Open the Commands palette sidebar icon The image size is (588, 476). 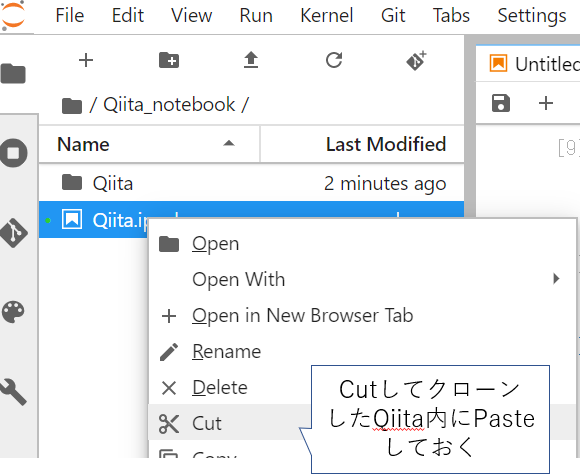[x=14, y=311]
